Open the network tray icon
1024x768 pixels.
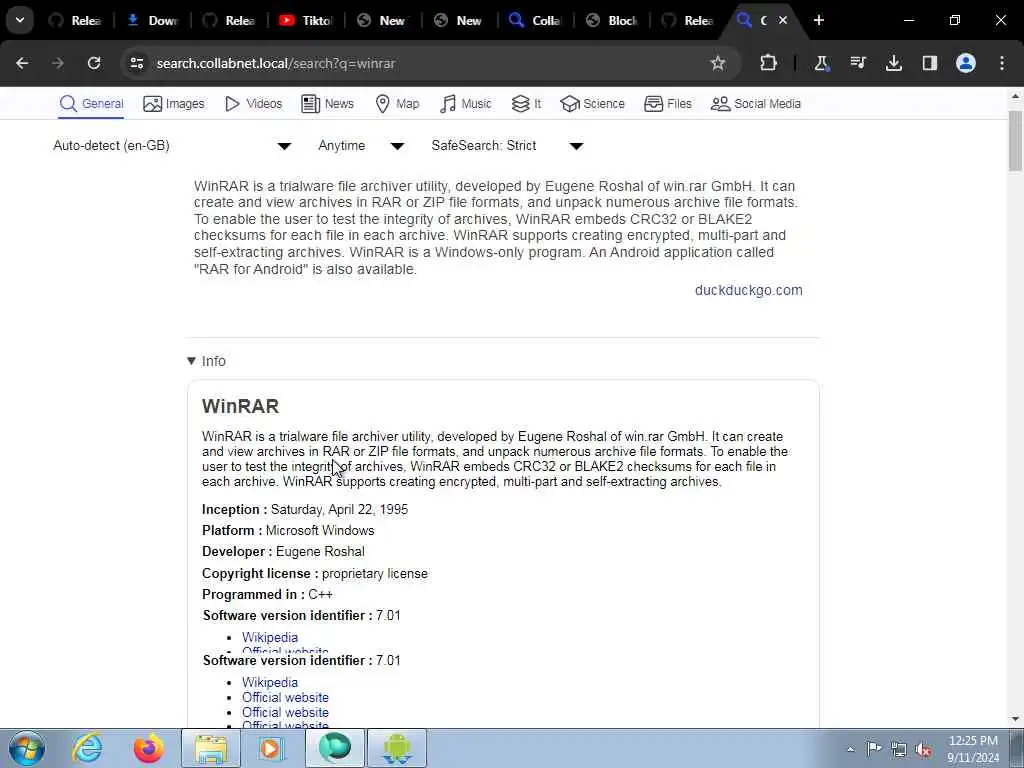pos(899,749)
